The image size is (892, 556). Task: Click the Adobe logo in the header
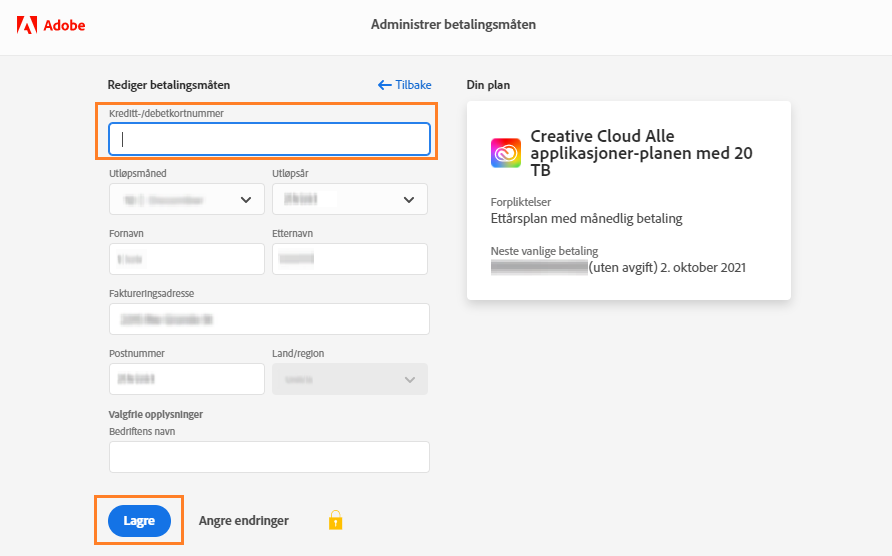(51, 25)
